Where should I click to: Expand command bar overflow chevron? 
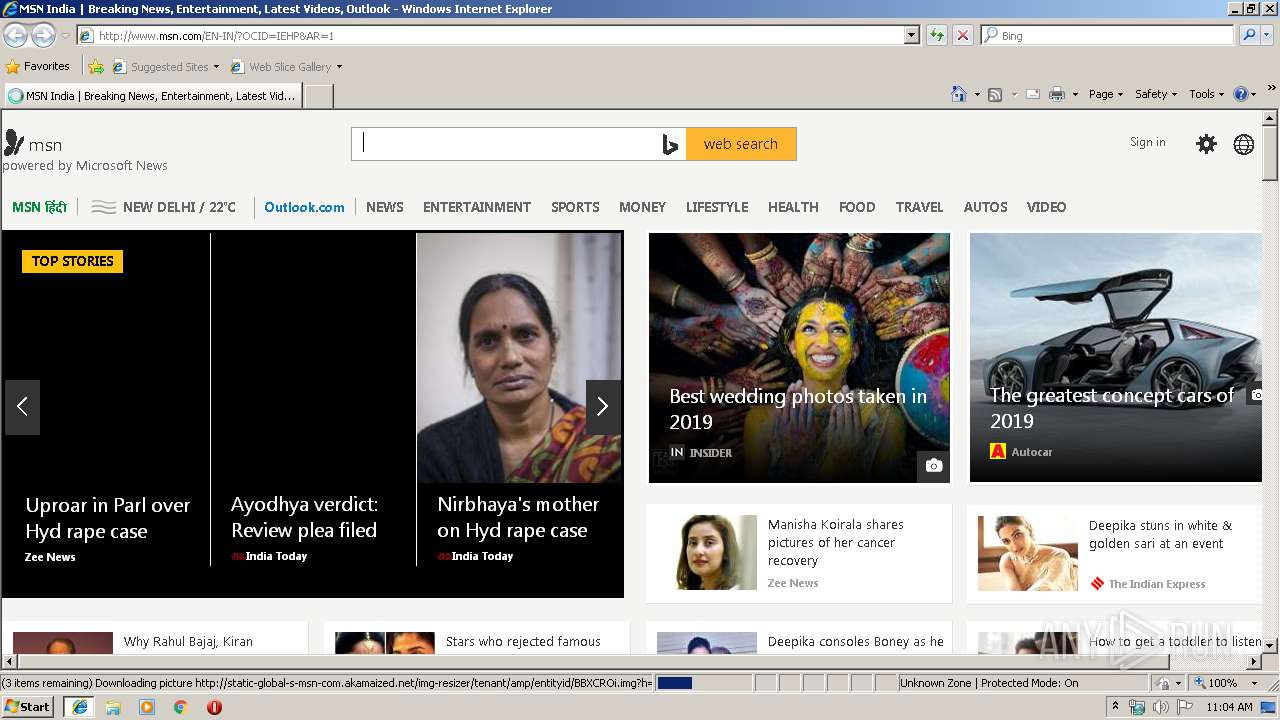tap(1272, 88)
